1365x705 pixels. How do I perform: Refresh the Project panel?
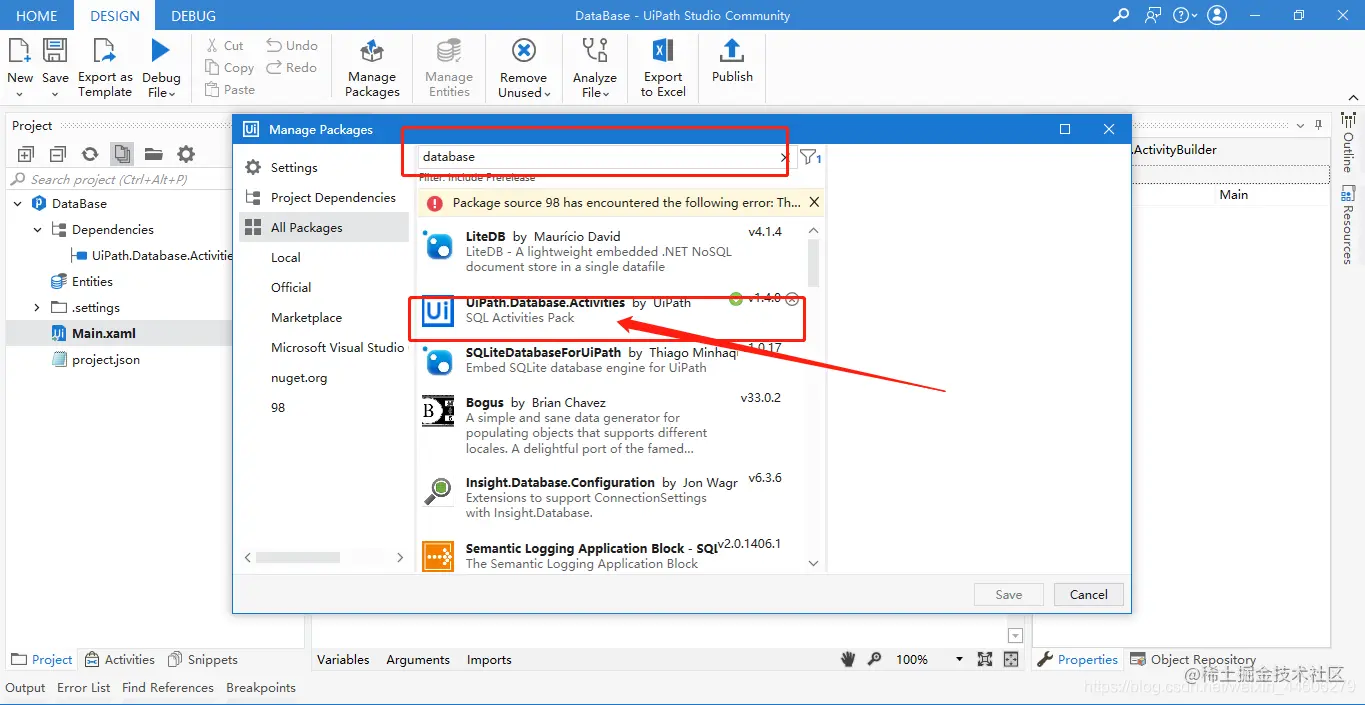pyautogui.click(x=90, y=154)
